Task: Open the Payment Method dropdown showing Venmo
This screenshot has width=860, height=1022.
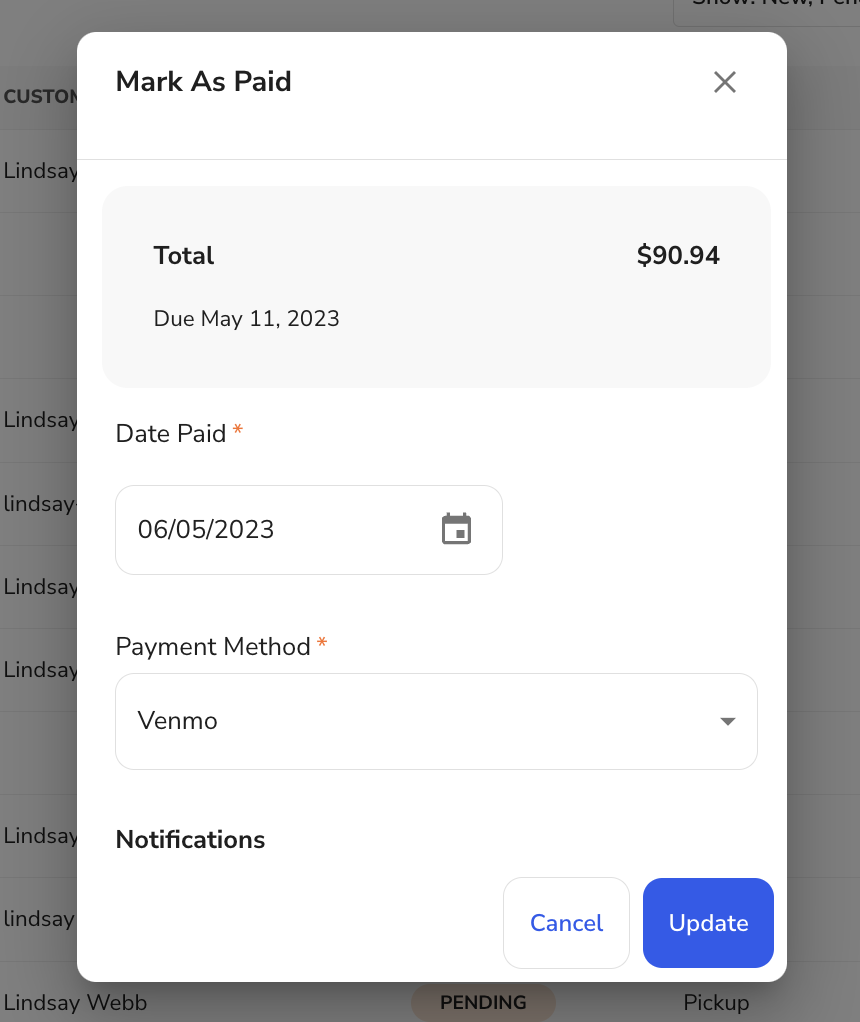Action: (436, 721)
